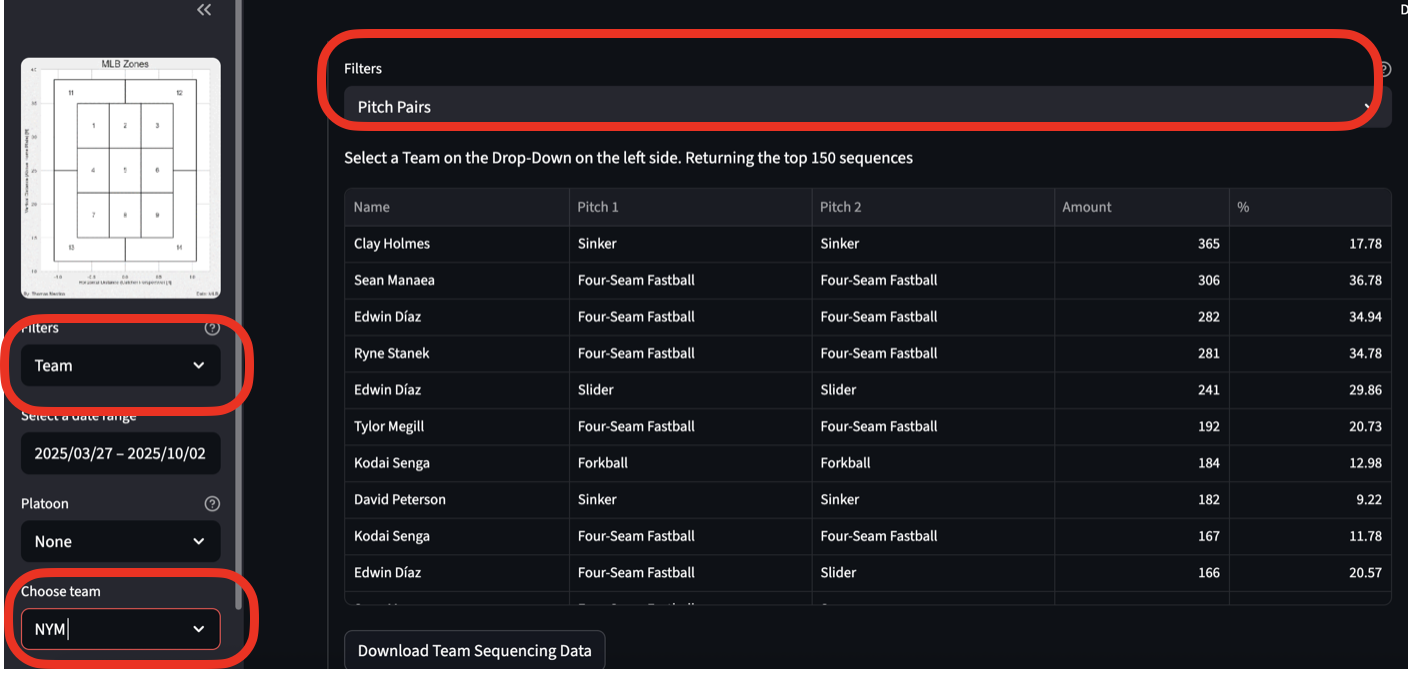Open the Pitch Pairs filter dropdown

(x=860, y=107)
